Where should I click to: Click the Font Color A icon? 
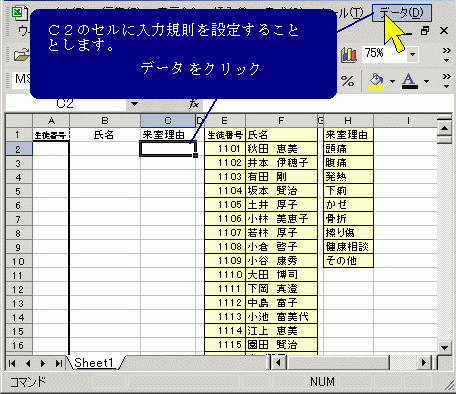coord(410,81)
